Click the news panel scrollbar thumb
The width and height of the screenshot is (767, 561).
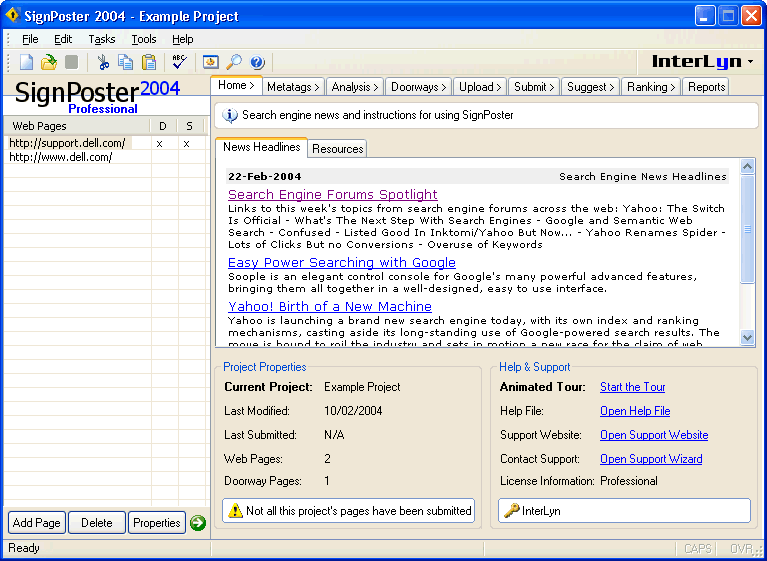pyautogui.click(x=747, y=229)
